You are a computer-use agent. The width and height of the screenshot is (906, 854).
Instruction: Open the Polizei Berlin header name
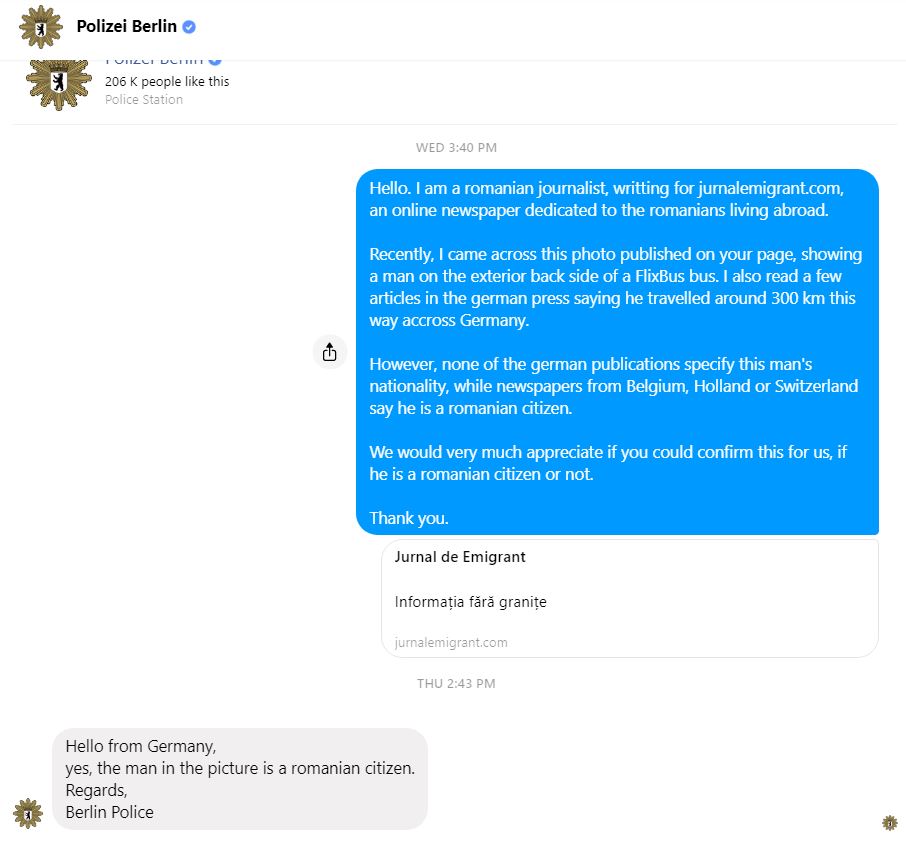pos(127,27)
